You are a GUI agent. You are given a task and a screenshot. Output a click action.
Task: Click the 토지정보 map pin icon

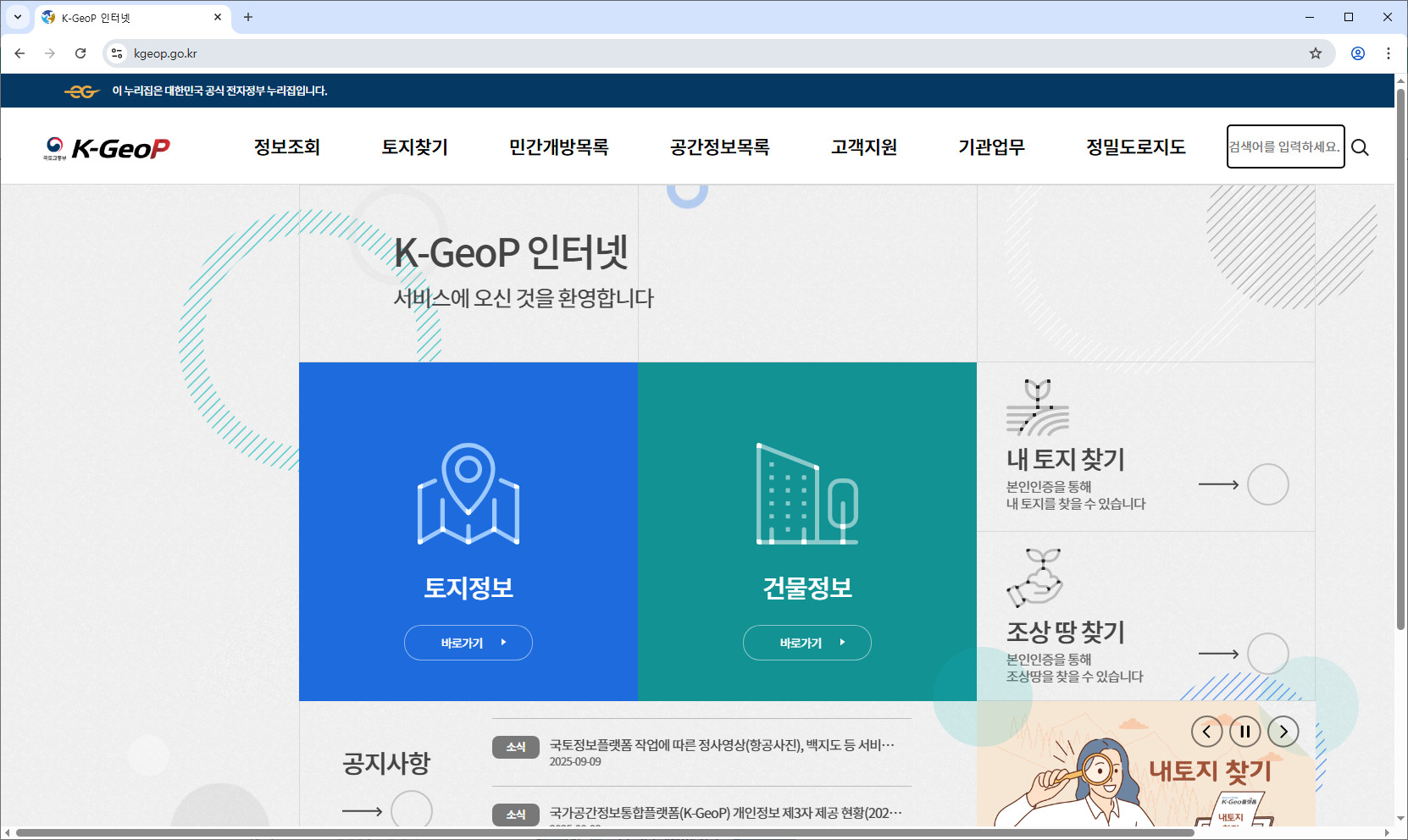tap(468, 494)
